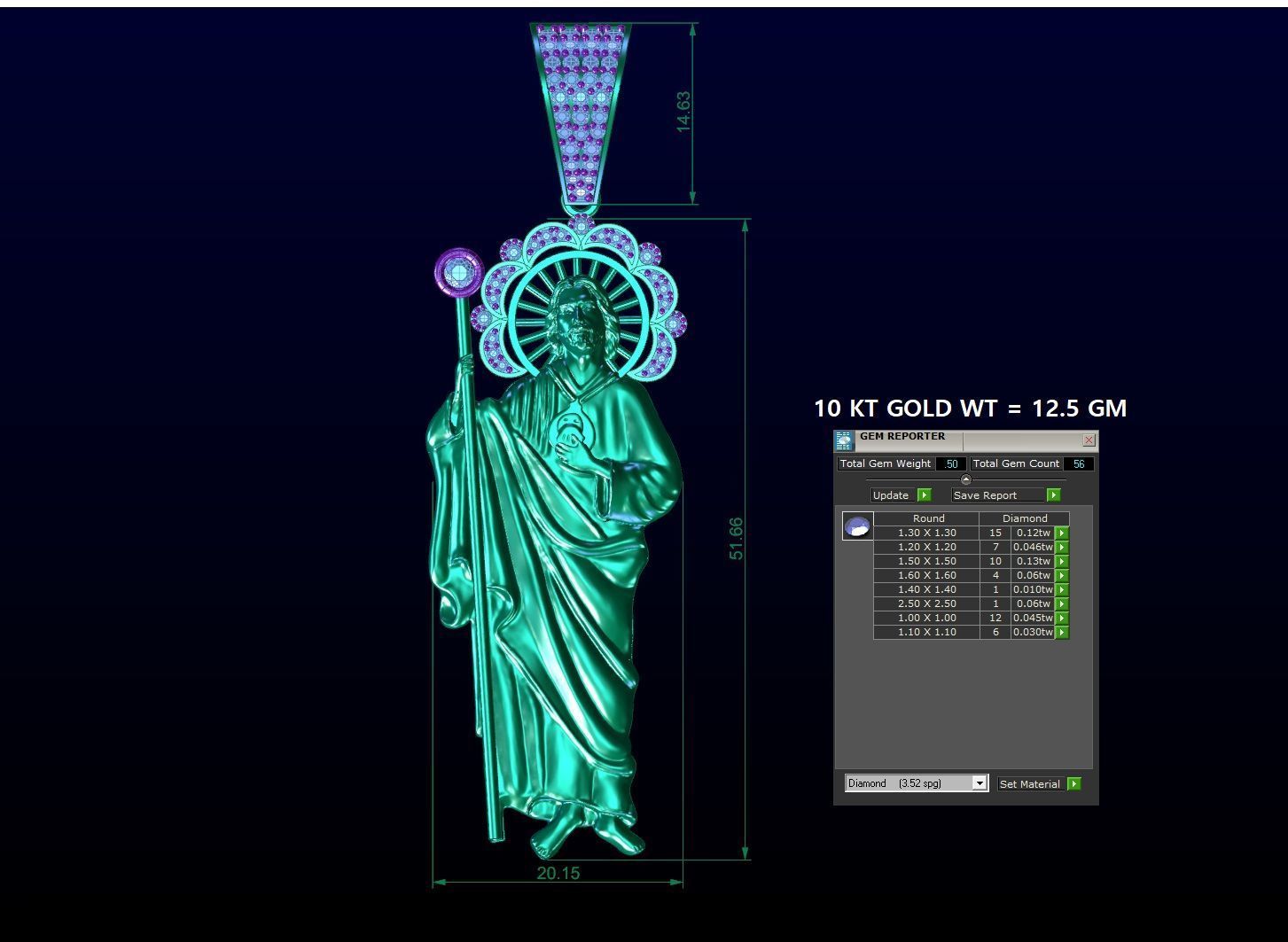Click green arrow on 1.40 X 1.40 row
1288x942 pixels.
[x=1062, y=590]
